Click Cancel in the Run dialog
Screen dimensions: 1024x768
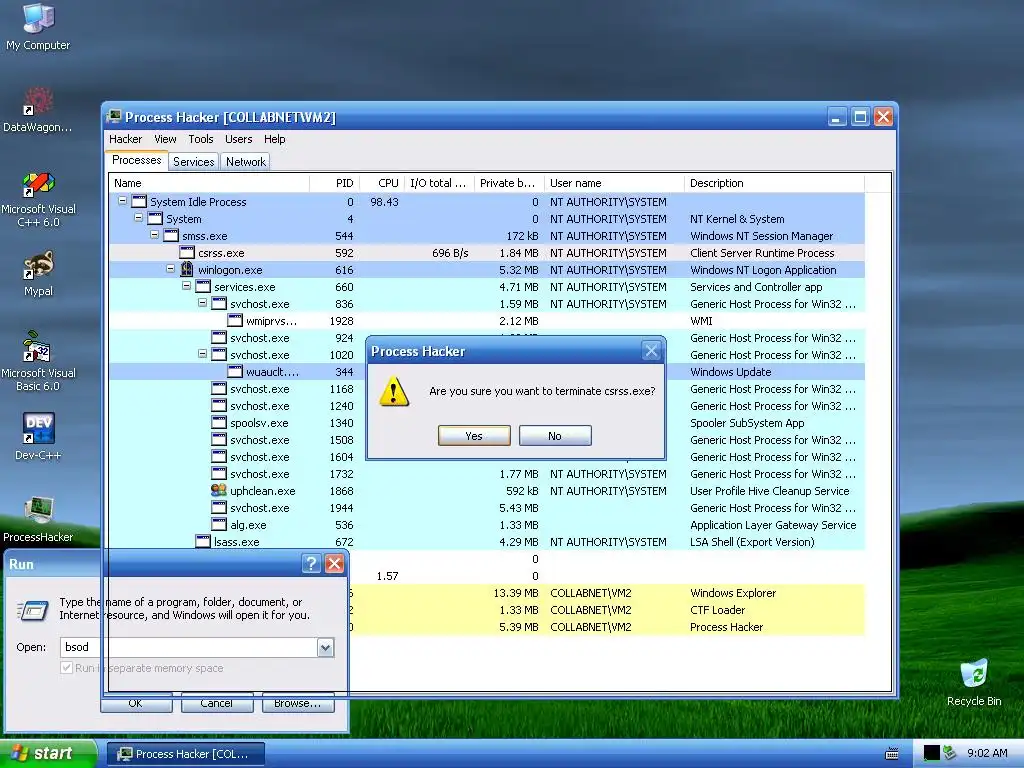click(x=217, y=703)
